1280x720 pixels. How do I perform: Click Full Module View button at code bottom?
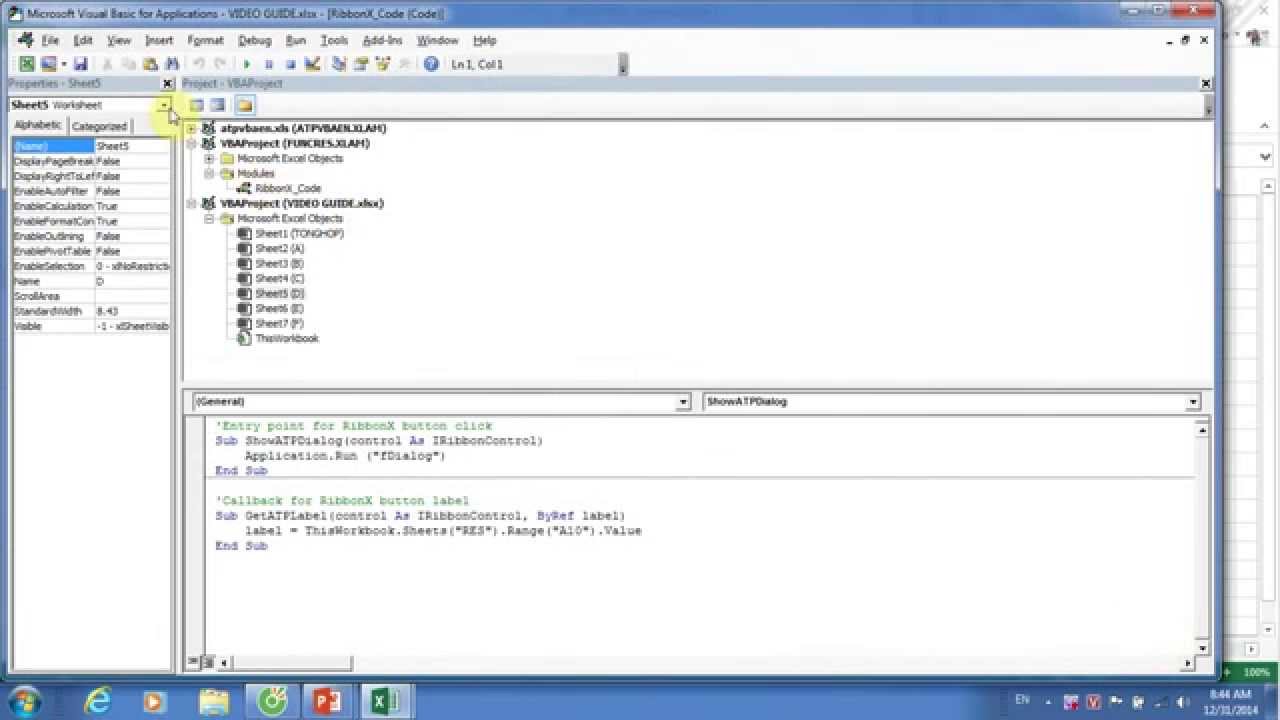click(x=208, y=662)
